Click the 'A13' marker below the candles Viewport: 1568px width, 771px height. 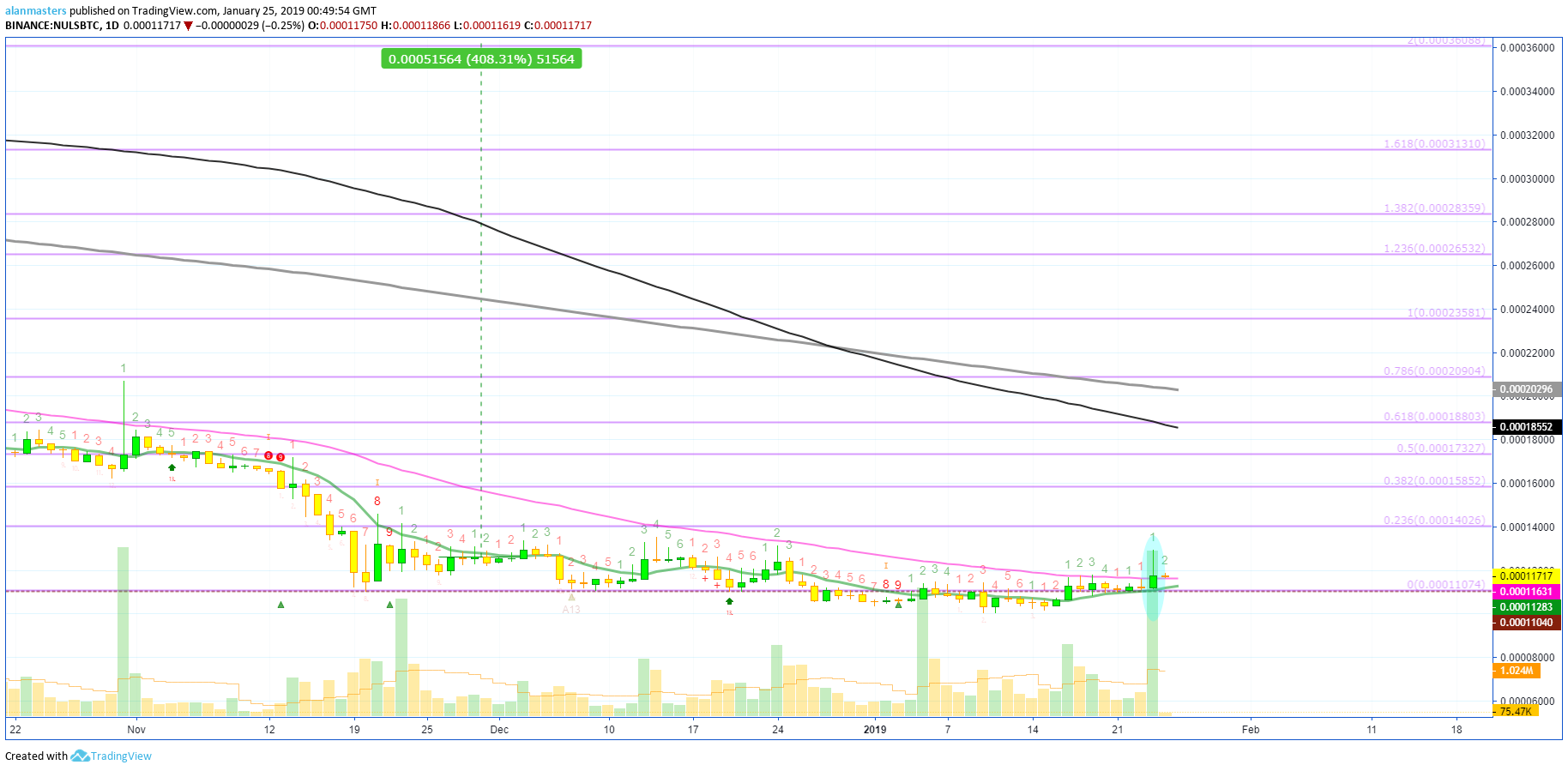(571, 610)
